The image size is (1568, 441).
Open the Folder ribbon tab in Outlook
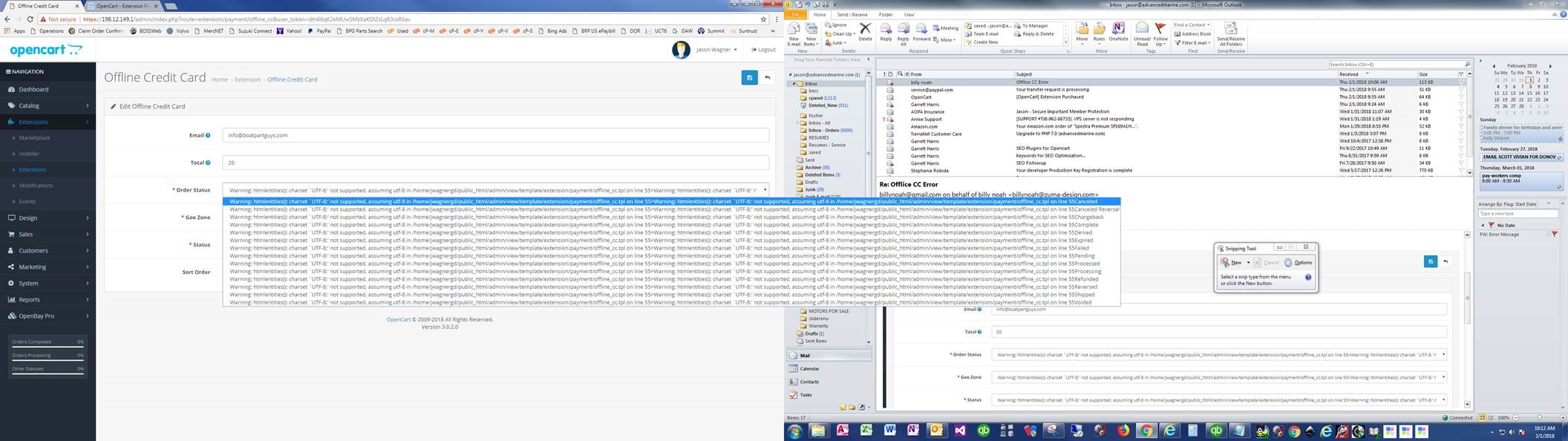point(886,15)
